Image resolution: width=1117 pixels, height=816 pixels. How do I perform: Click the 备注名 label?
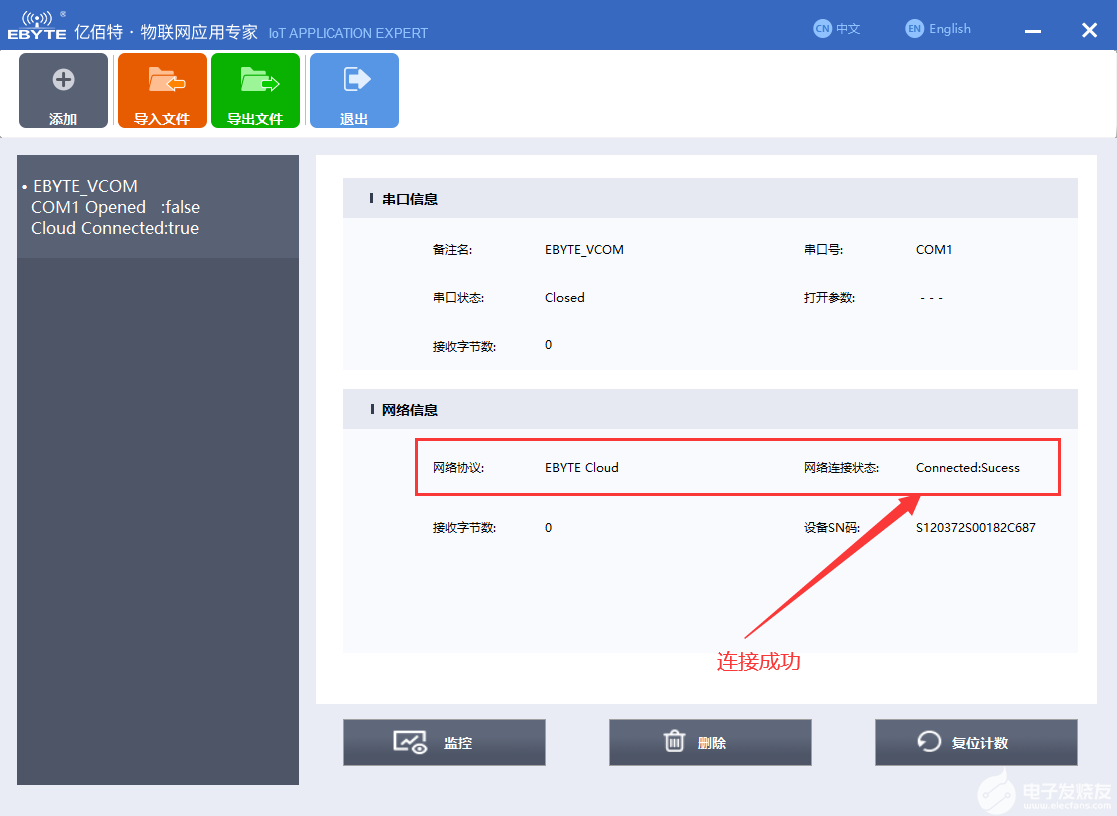click(x=452, y=249)
